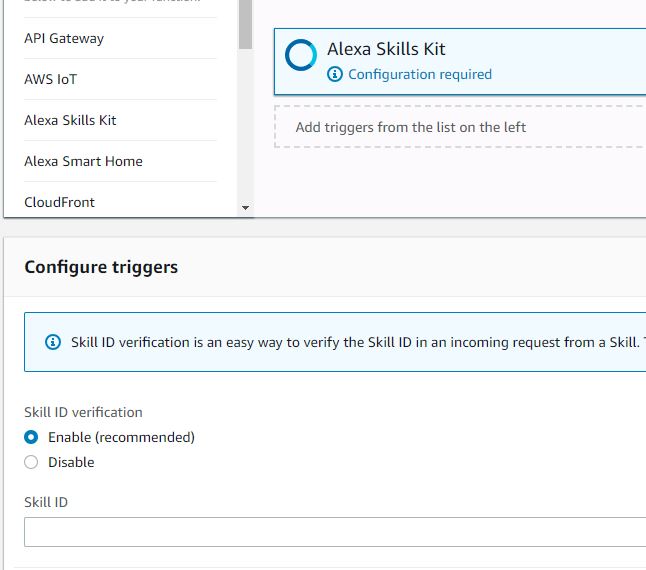Select Enable (recommended) radio button

(31, 437)
